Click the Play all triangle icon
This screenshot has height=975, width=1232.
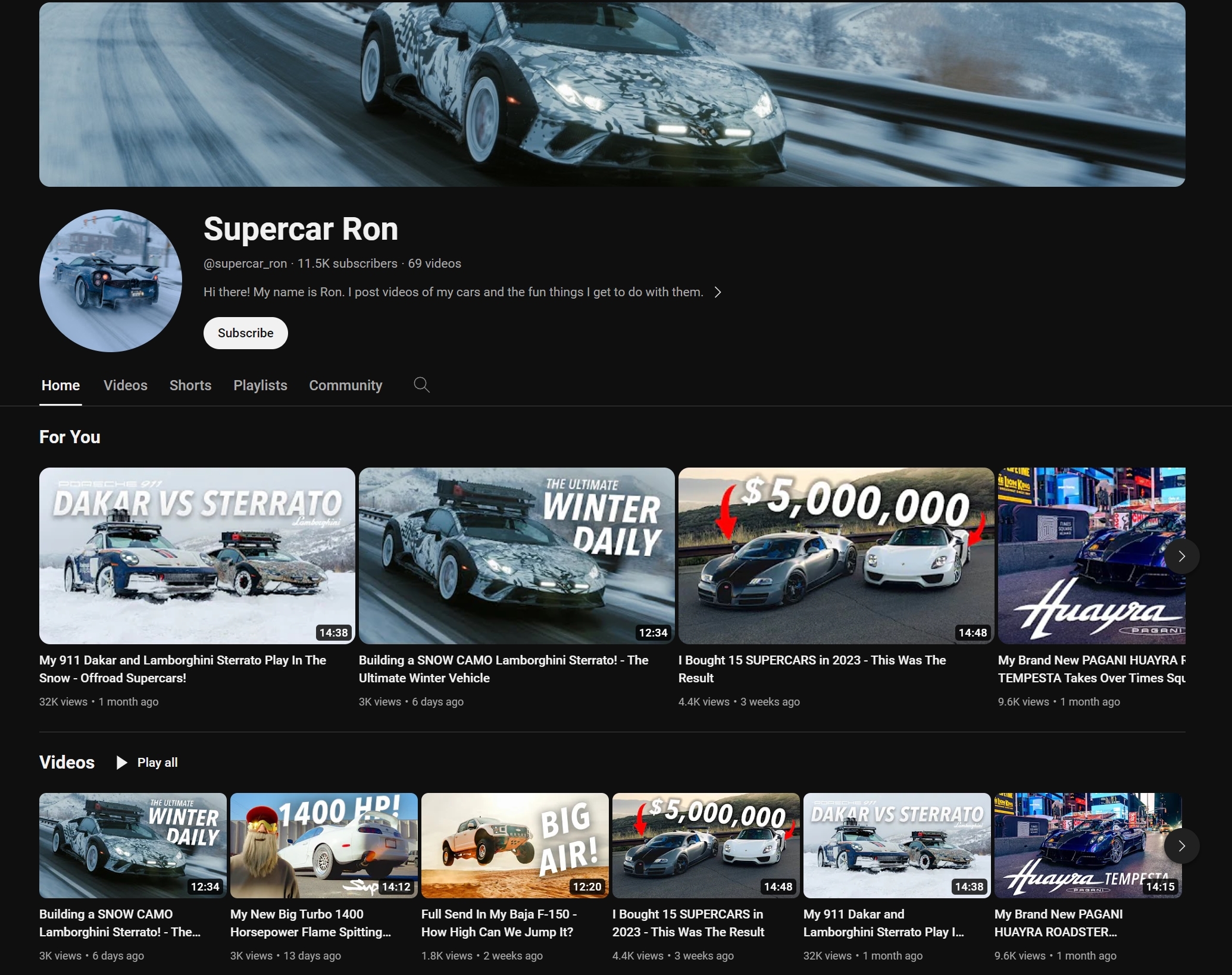coord(121,763)
